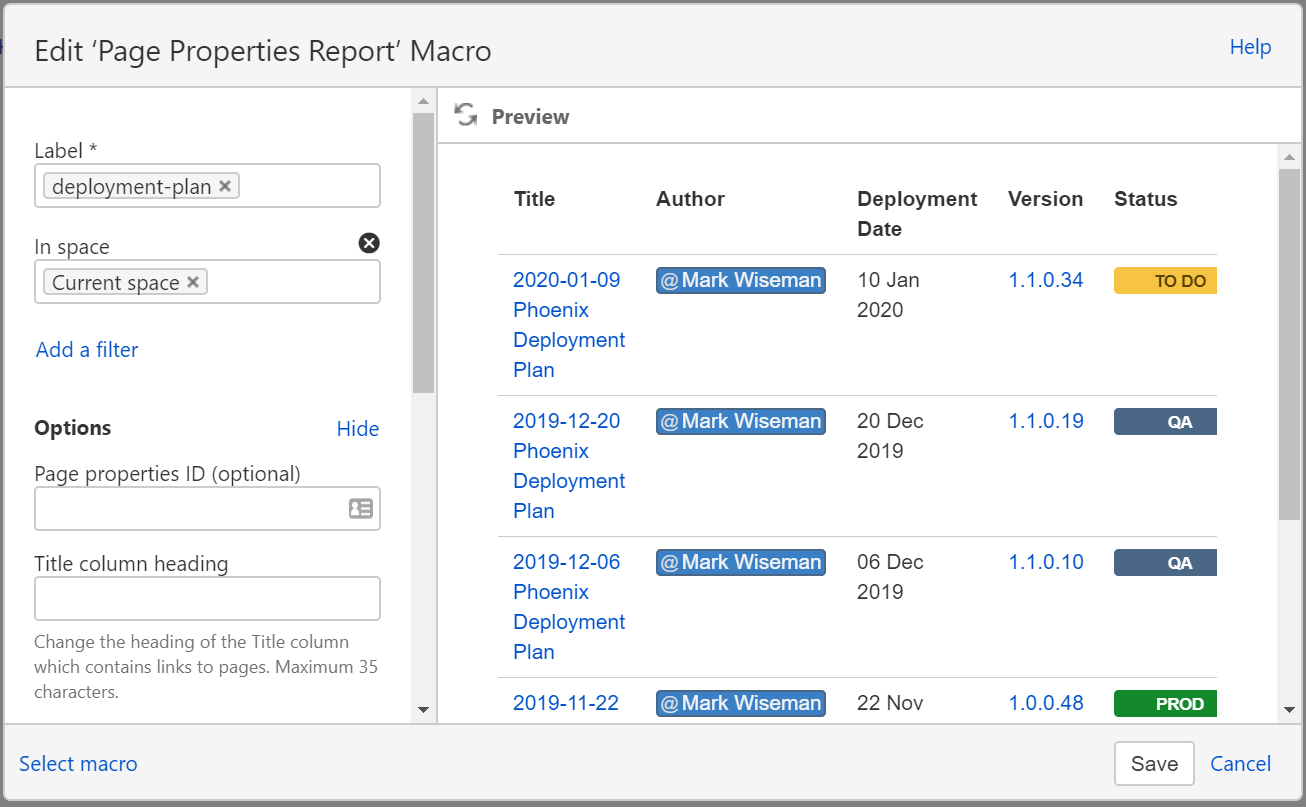
Task: Click the preview scrollbar up arrow
Action: (1289, 157)
